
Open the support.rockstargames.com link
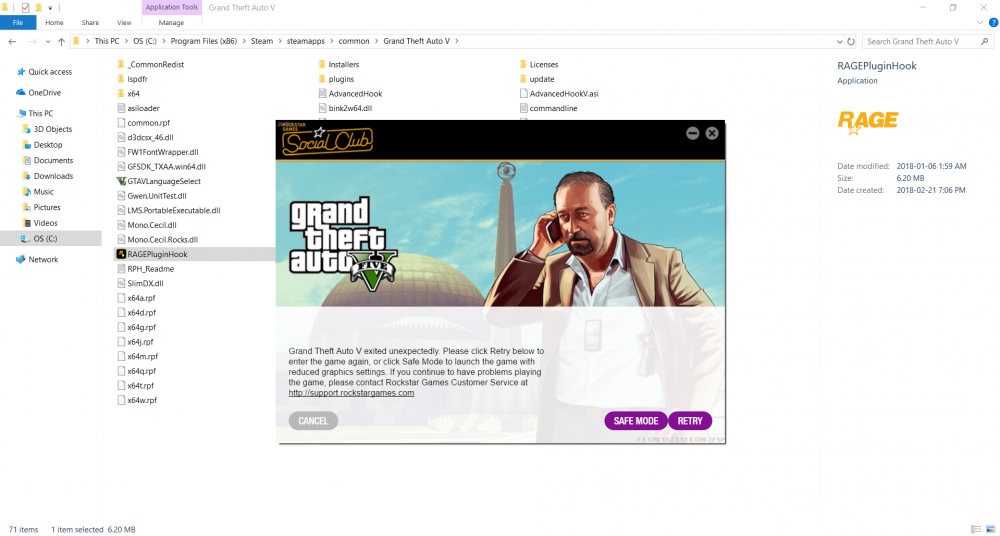tap(351, 393)
